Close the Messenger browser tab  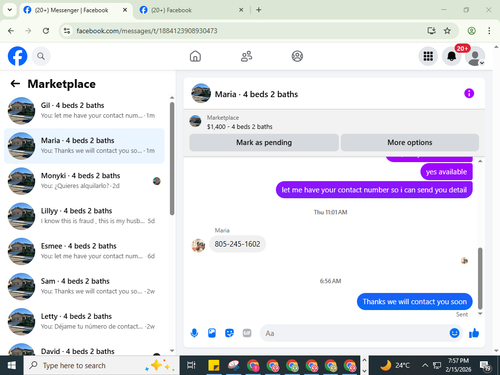[x=125, y=10]
